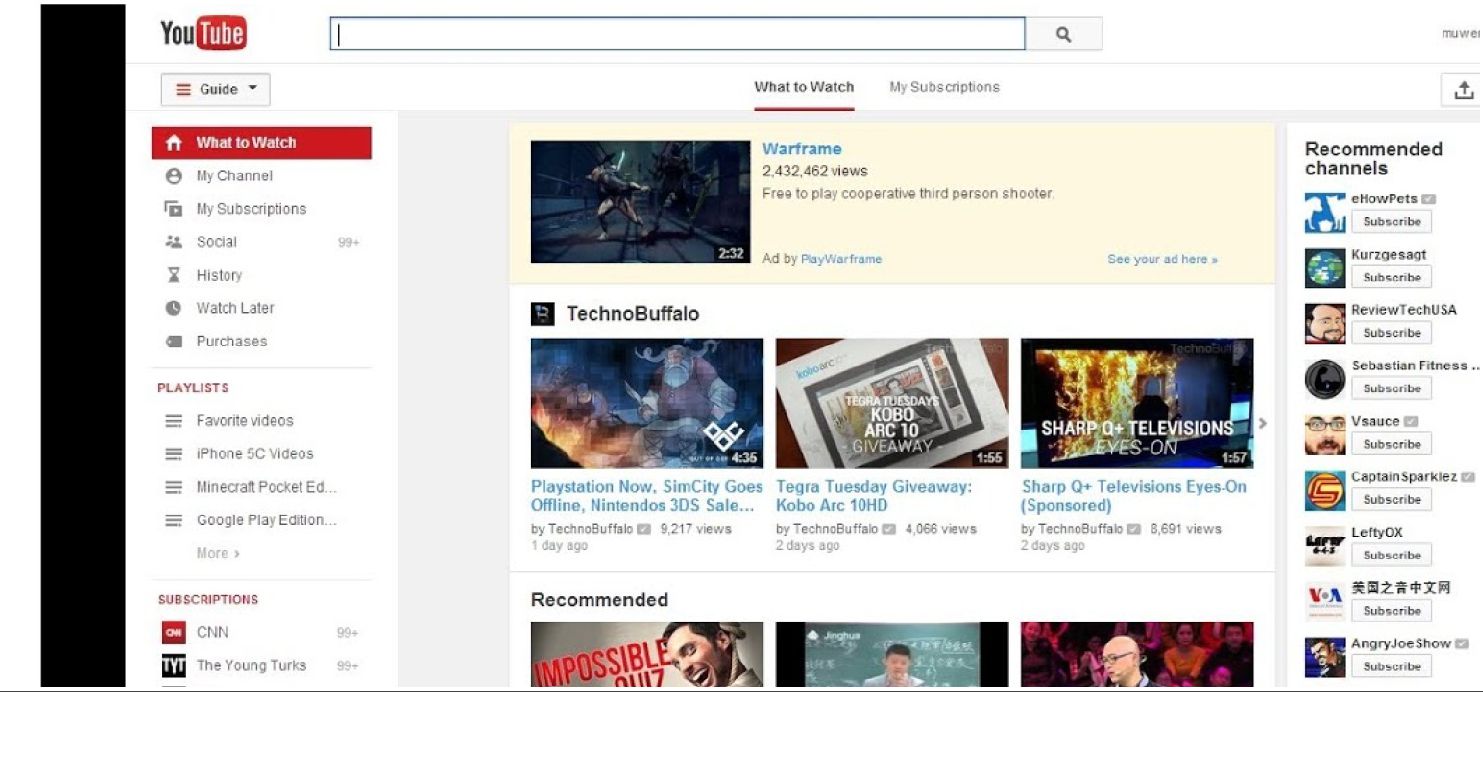Click the Kurzgesagt channel avatar
1483x774 pixels.
(1325, 268)
